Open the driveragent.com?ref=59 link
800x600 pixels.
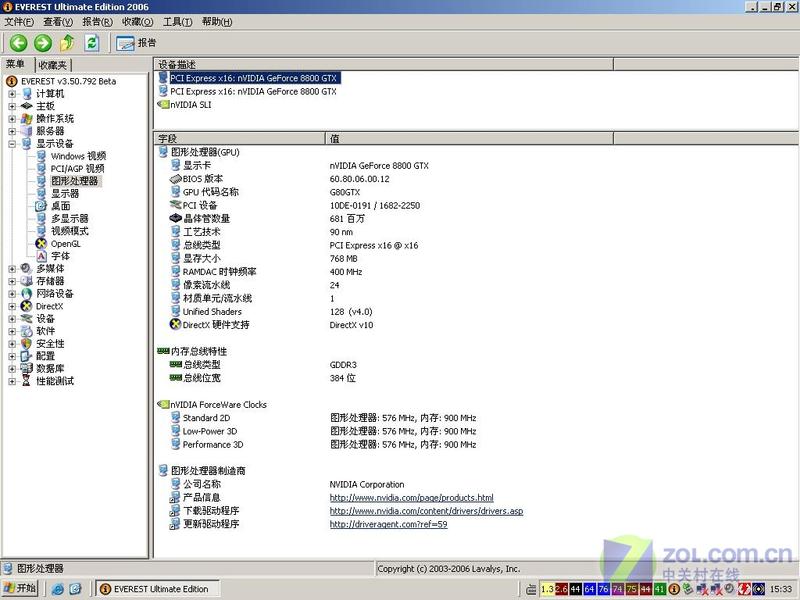click(388, 524)
